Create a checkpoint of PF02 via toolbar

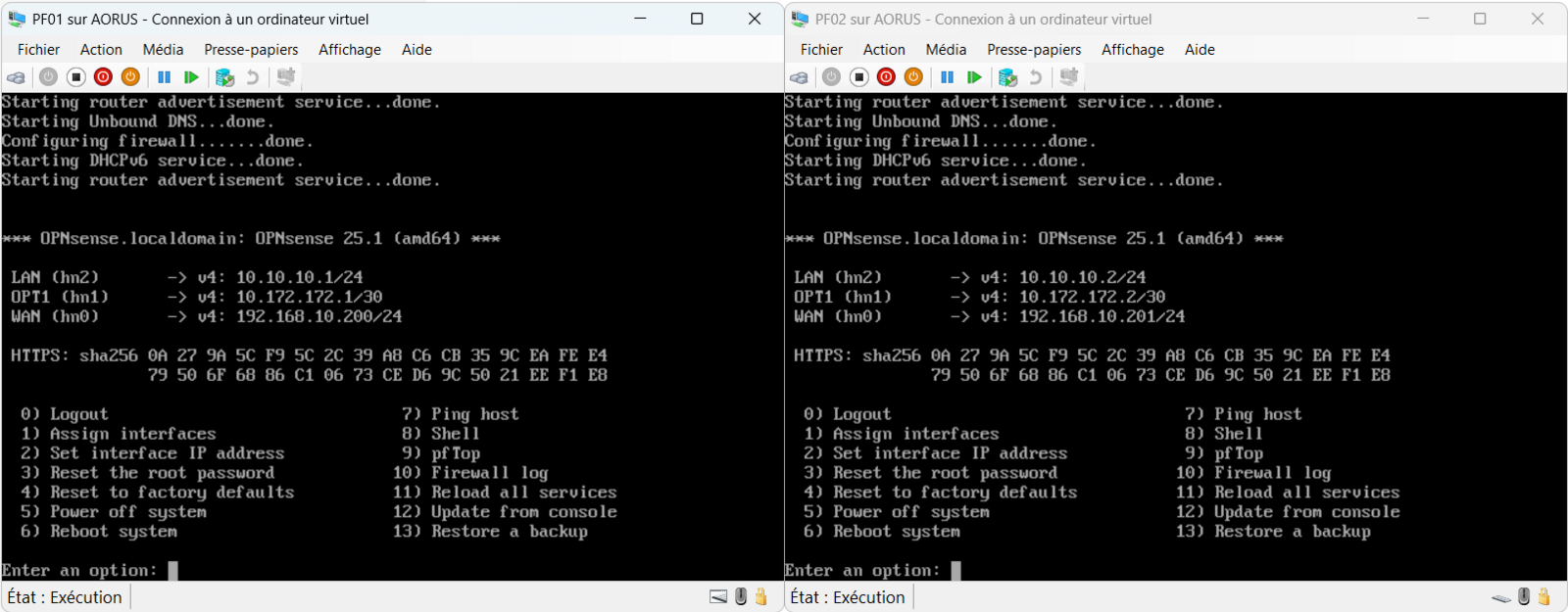1007,77
